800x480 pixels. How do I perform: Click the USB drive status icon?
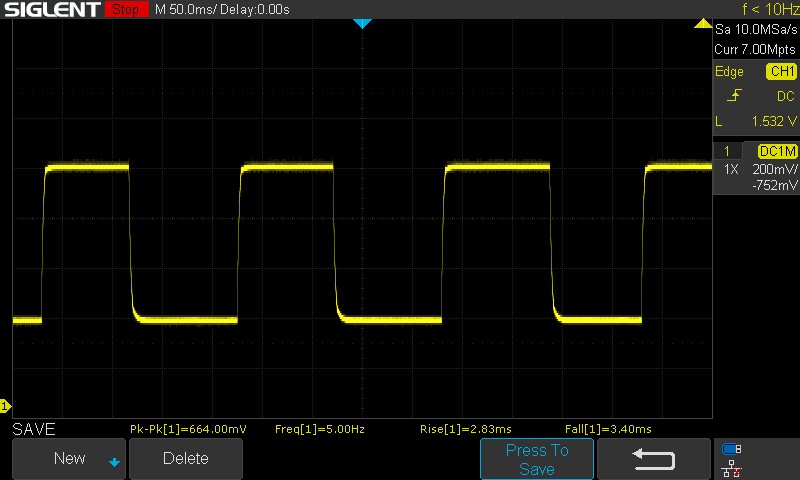[731, 449]
